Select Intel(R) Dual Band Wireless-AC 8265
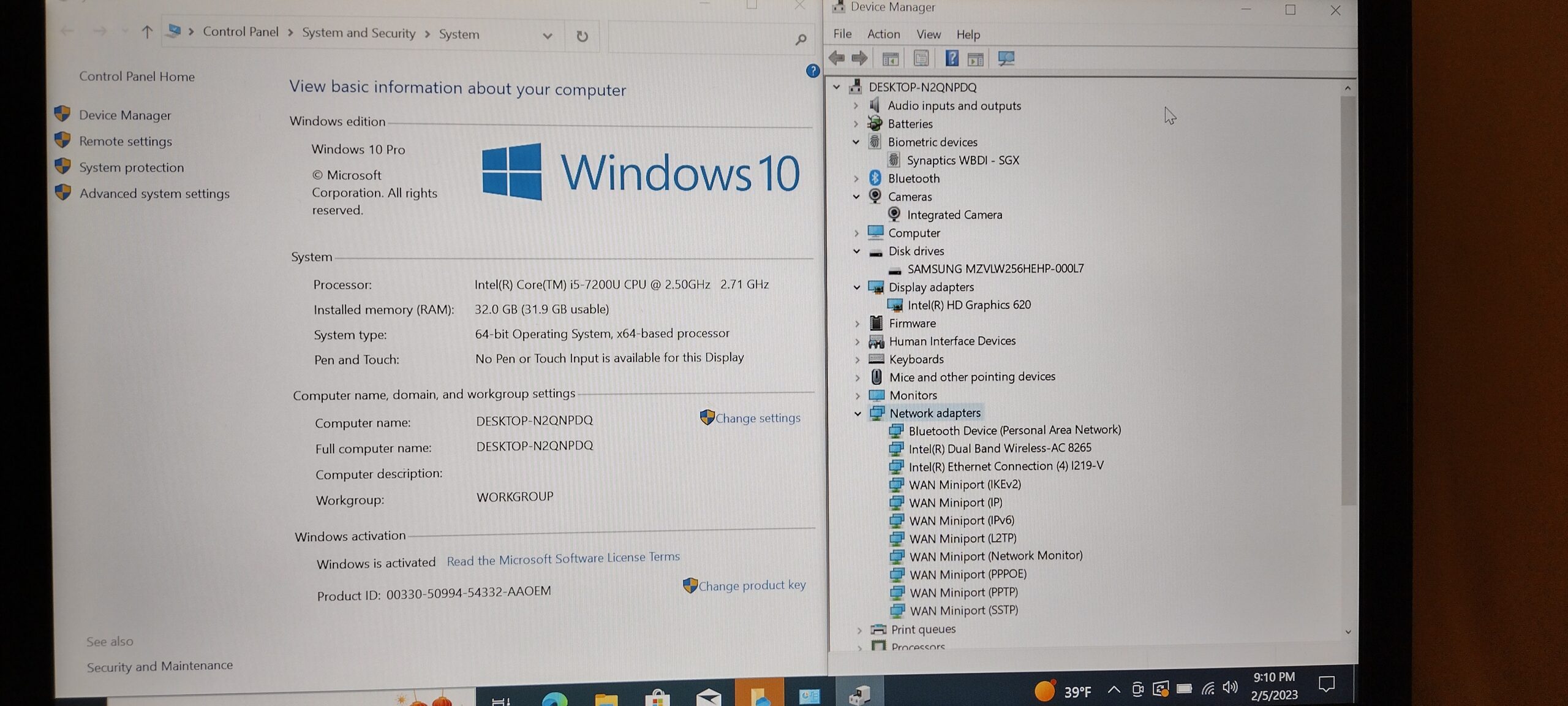Viewport: 1568px width, 706px height. tap(1000, 449)
